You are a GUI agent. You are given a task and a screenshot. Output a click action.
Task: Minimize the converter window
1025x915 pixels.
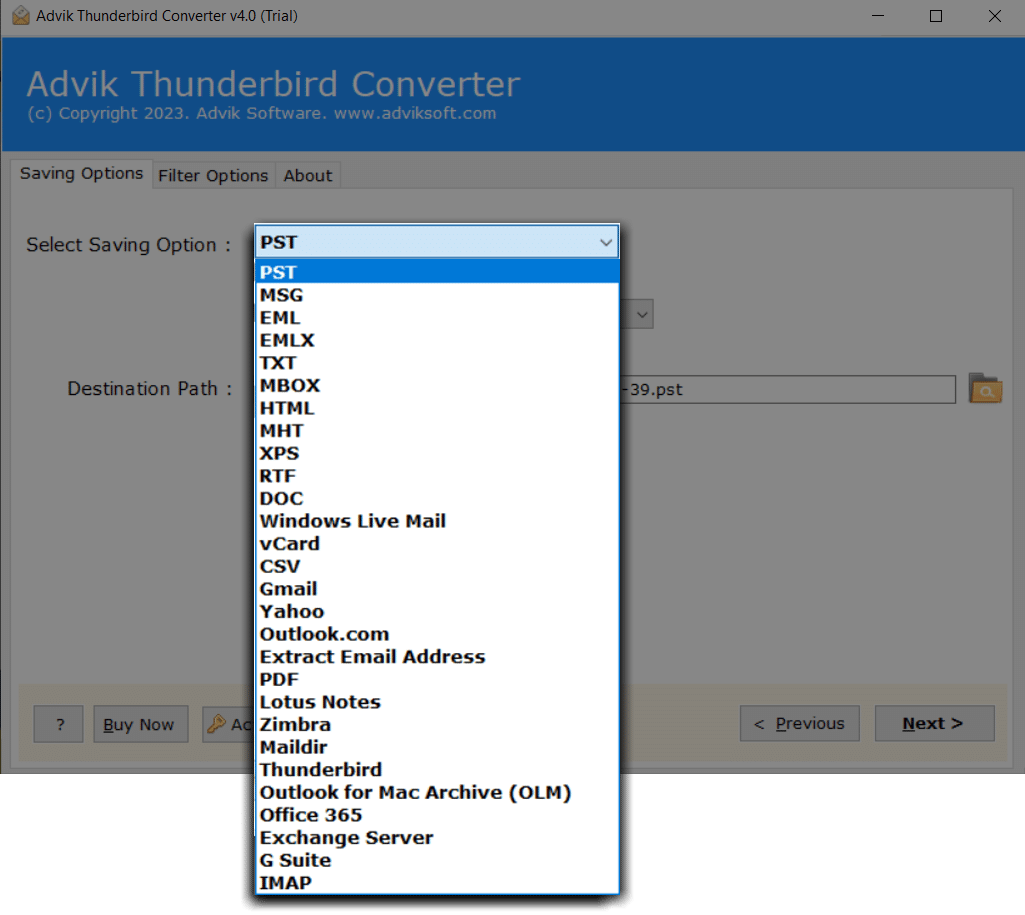[x=878, y=16]
